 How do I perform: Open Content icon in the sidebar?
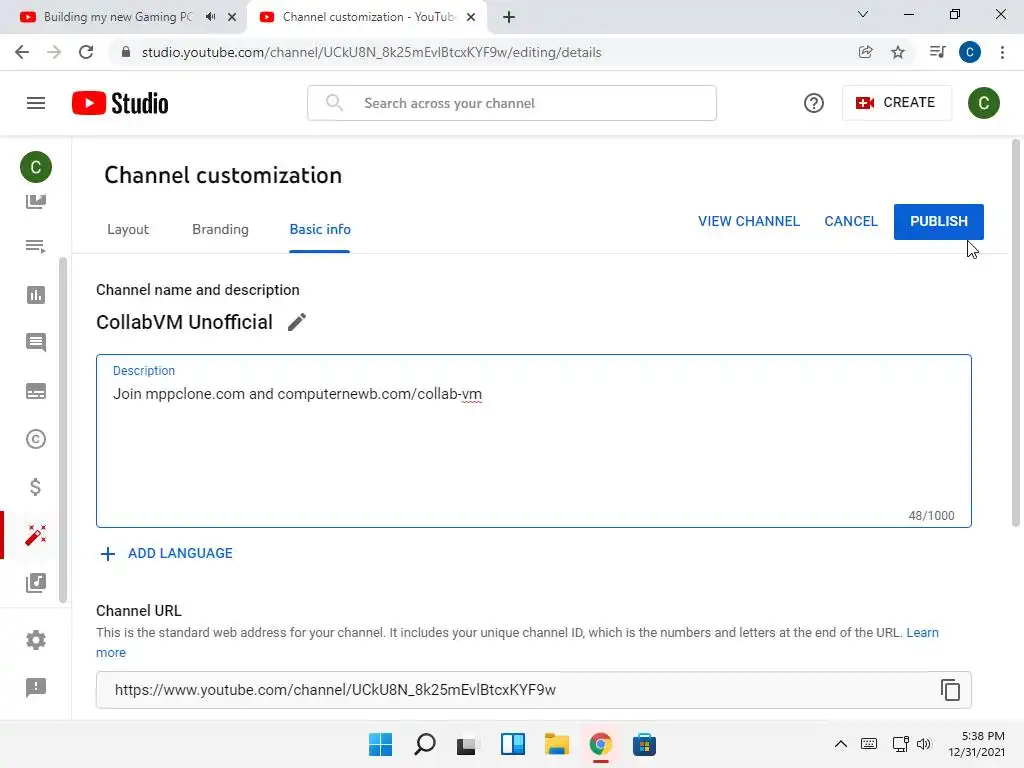pyautogui.click(x=36, y=201)
